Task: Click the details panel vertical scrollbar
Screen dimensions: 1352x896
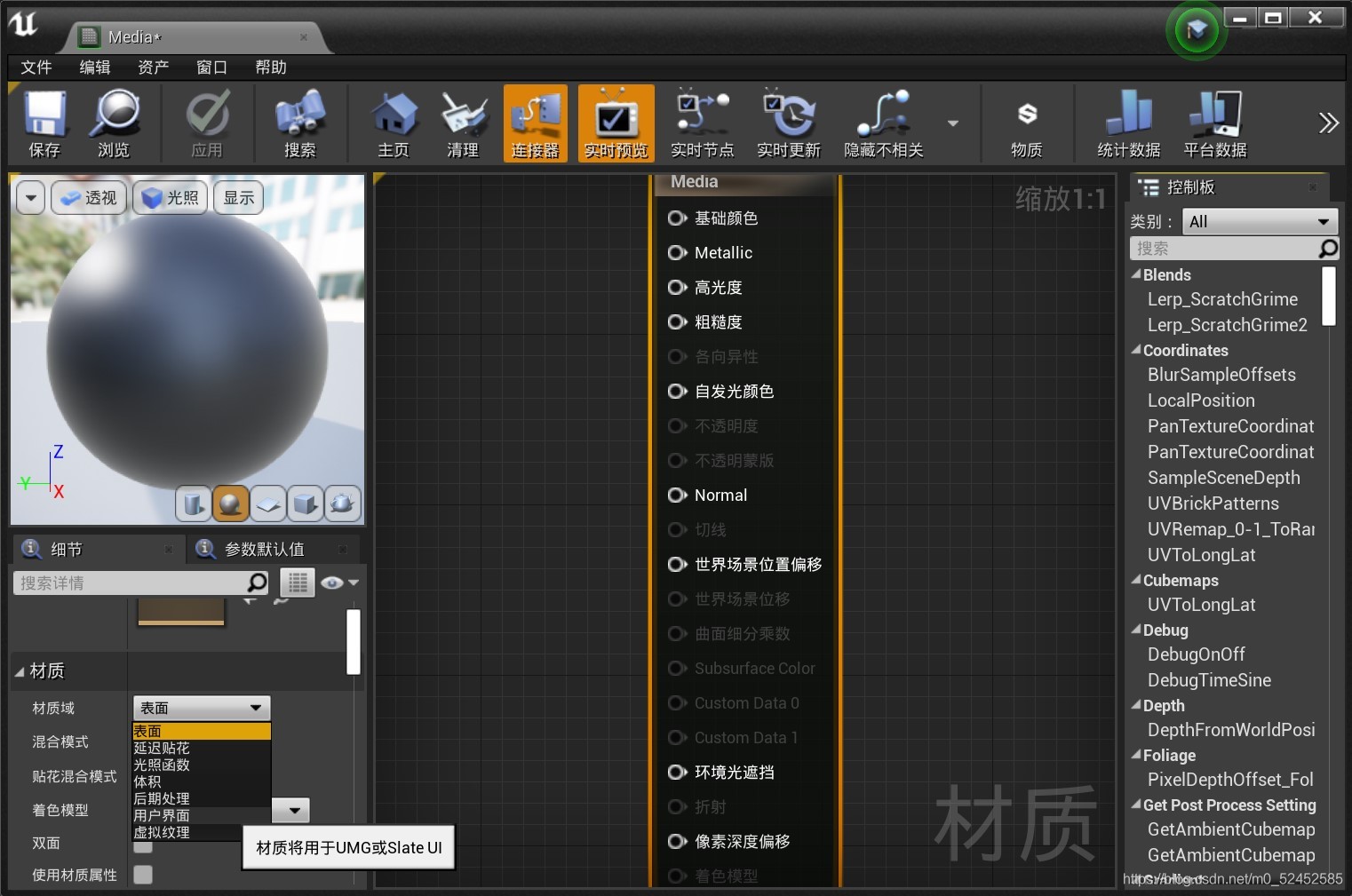Action: pyautogui.click(x=354, y=641)
